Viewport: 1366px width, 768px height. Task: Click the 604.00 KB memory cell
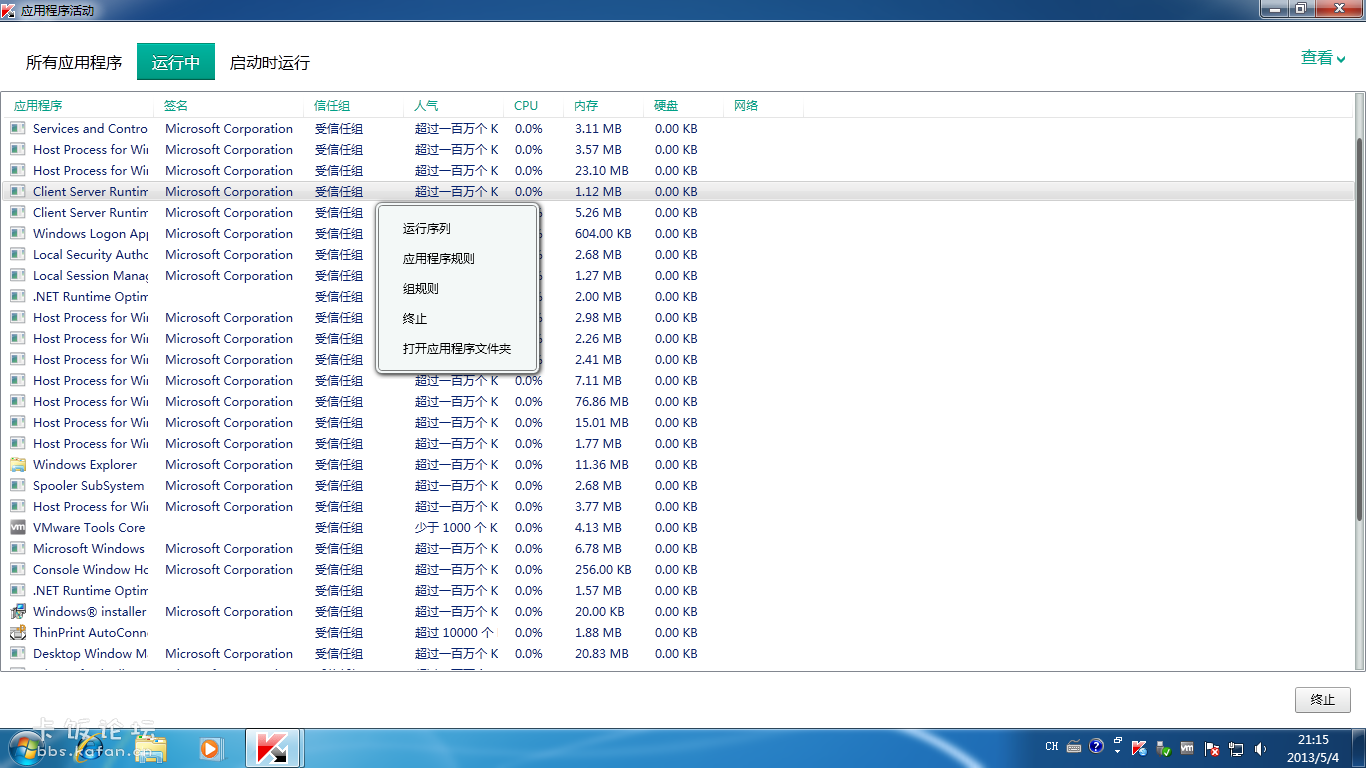[603, 233]
